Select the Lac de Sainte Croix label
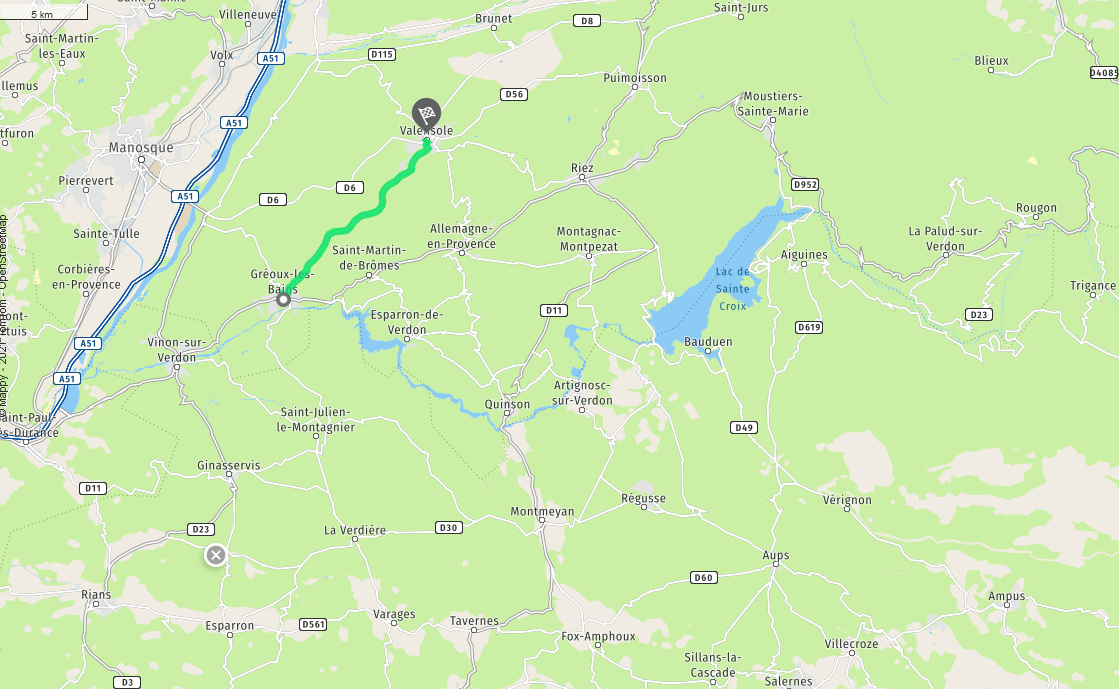Image resolution: width=1119 pixels, height=689 pixels. (x=732, y=288)
